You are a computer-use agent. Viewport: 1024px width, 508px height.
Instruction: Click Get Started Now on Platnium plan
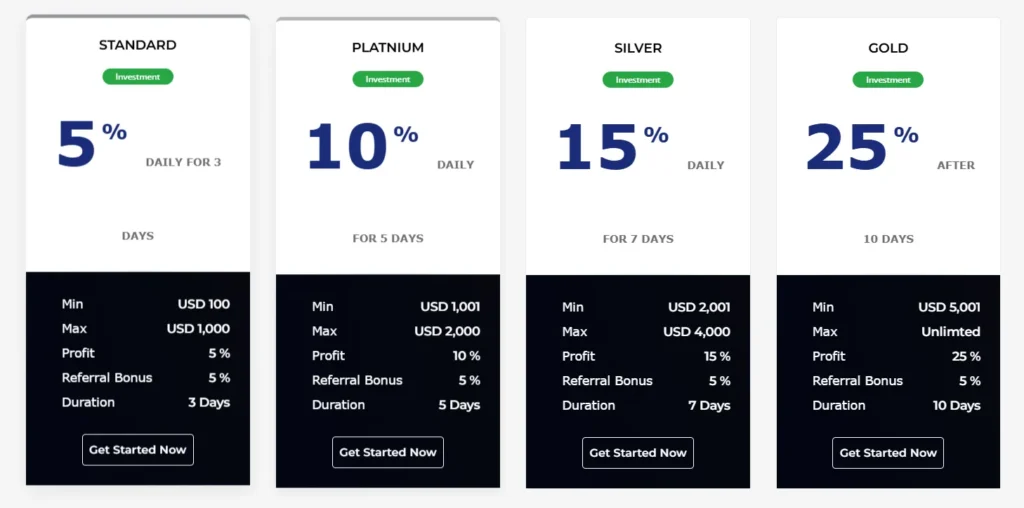point(388,452)
